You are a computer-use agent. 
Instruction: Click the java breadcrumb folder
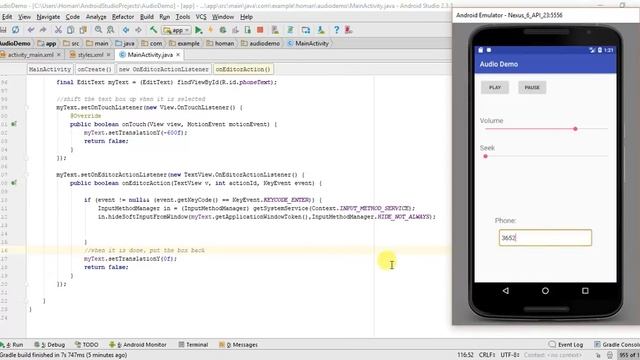(125, 43)
